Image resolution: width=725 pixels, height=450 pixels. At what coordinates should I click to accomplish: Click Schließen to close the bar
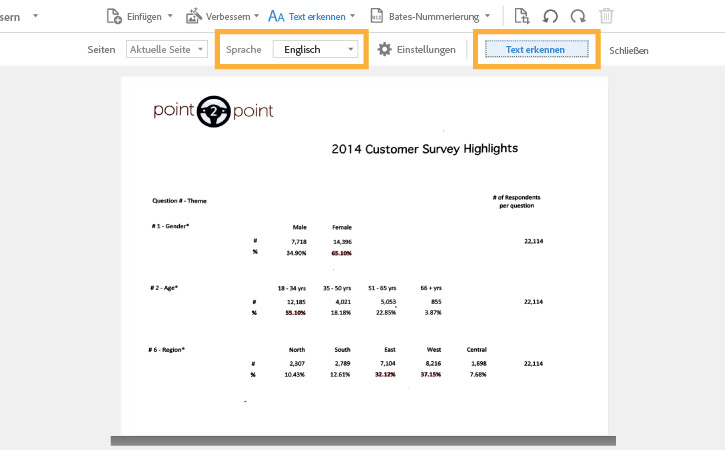[628, 50]
